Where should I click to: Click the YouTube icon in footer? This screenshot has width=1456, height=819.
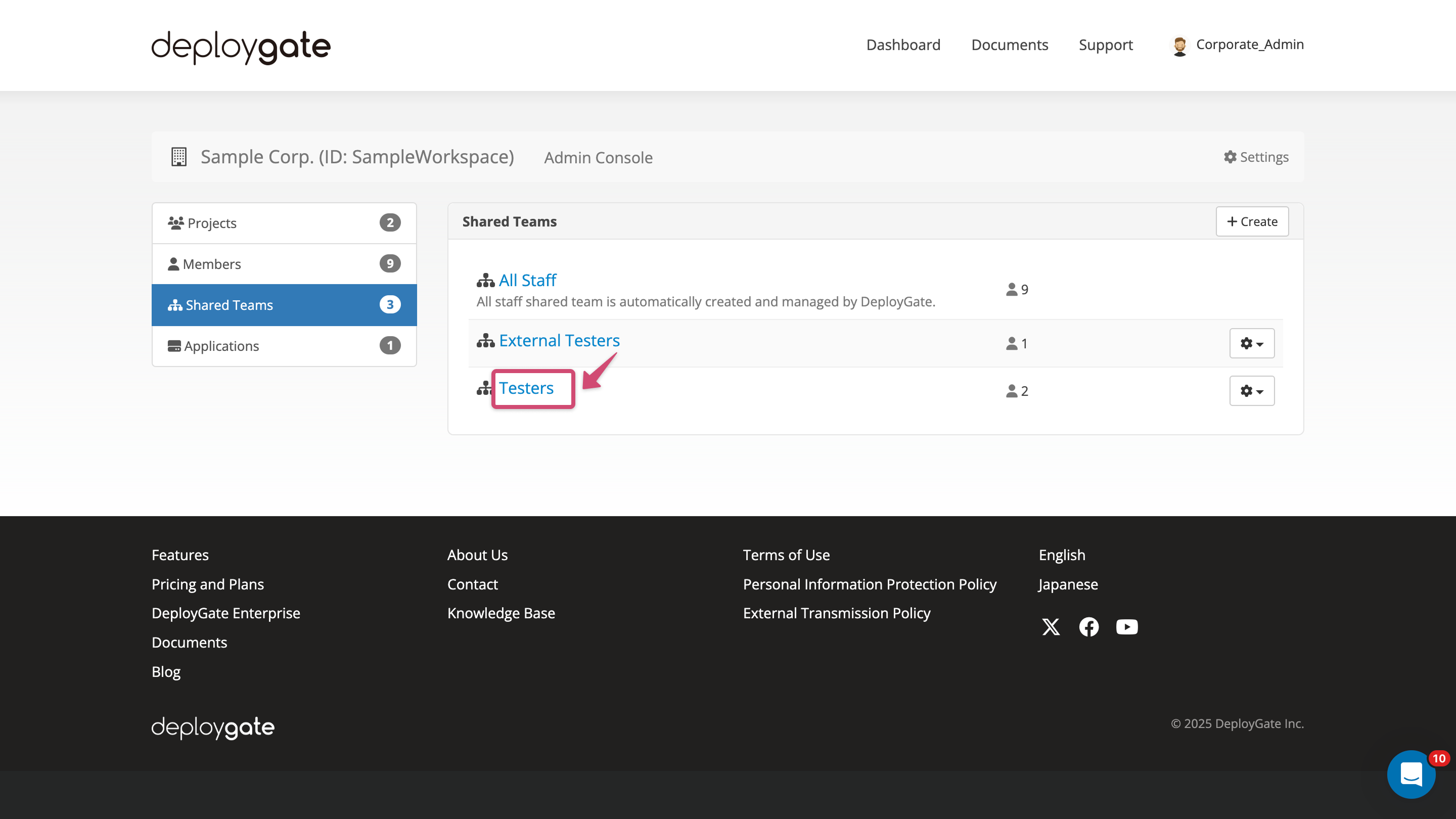(x=1126, y=626)
